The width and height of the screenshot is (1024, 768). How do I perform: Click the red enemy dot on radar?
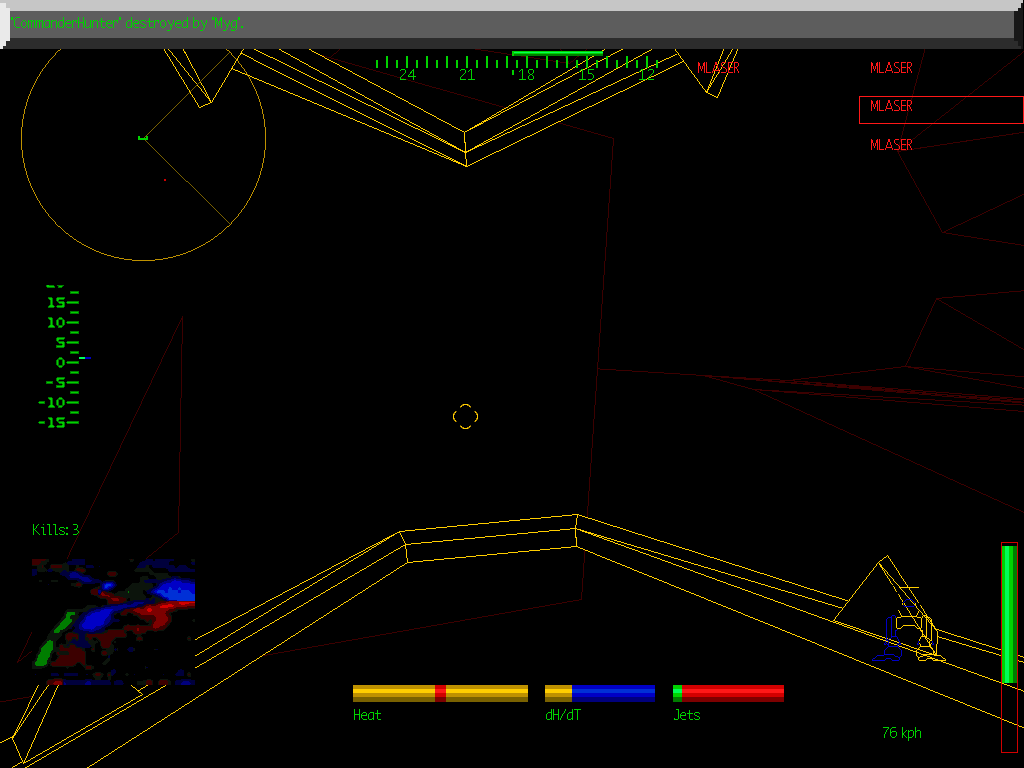click(165, 180)
